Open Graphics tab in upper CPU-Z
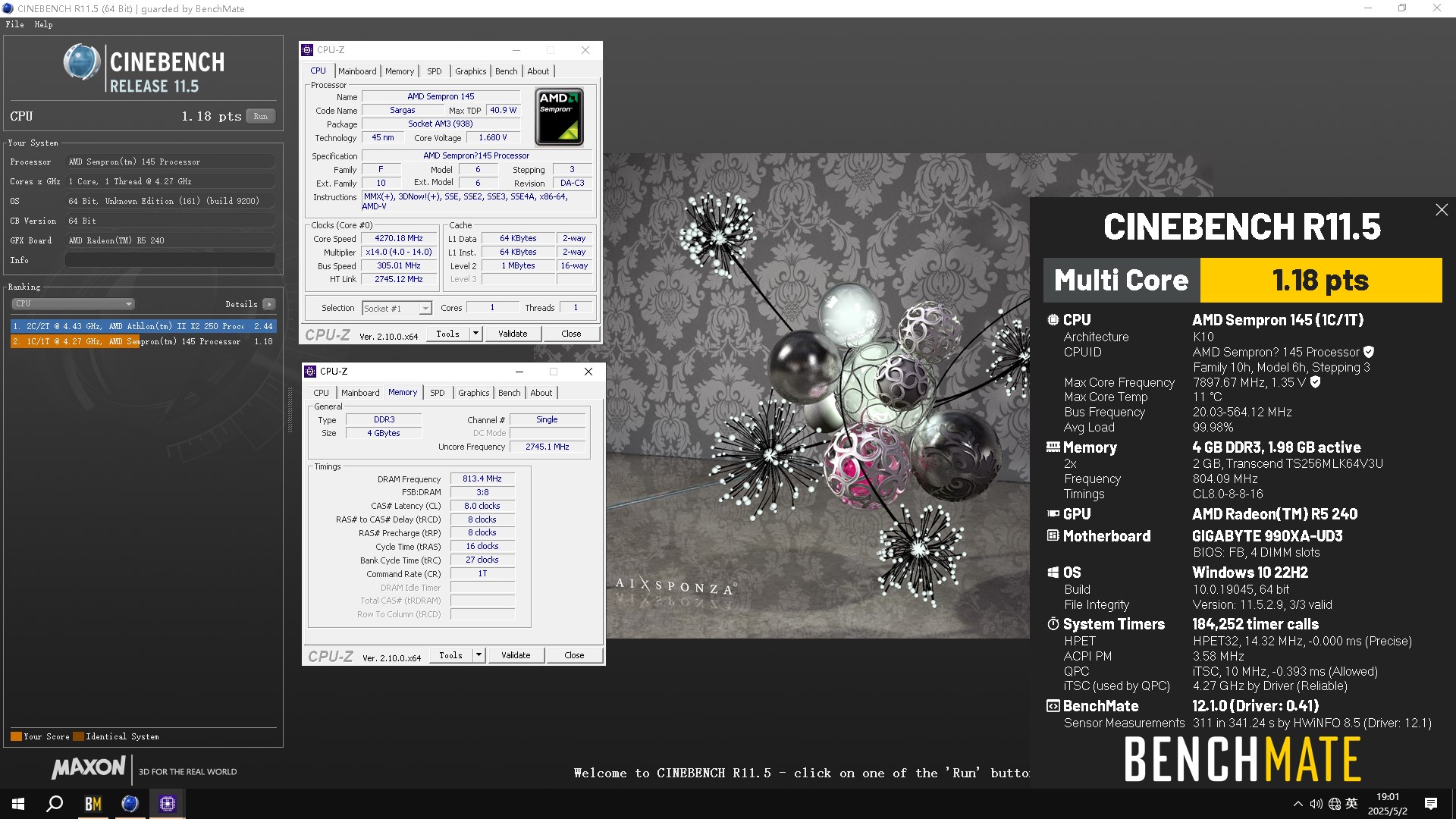Viewport: 1456px width, 819px height. click(470, 71)
